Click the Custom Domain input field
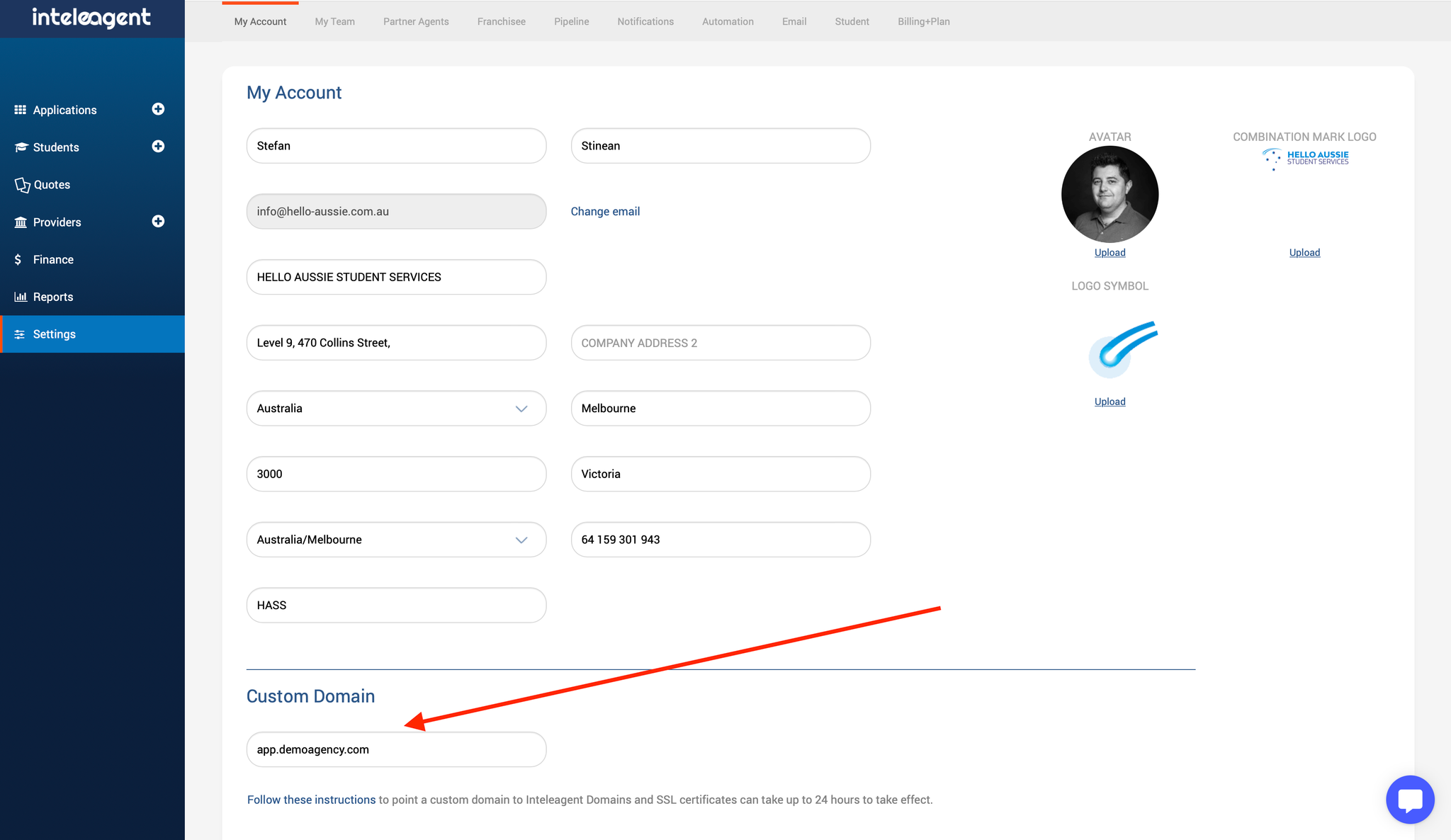1451x840 pixels. coord(396,749)
